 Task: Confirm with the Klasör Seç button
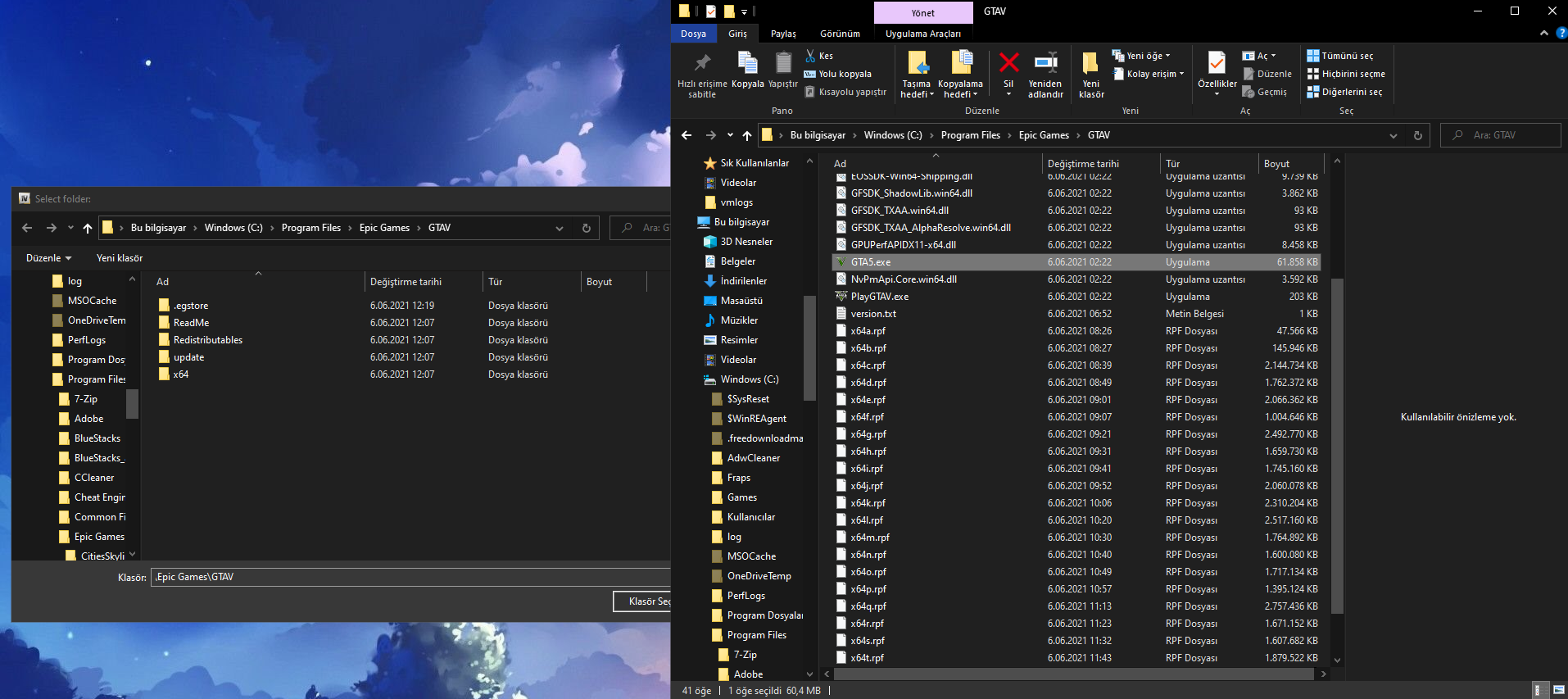pyautogui.click(x=642, y=601)
